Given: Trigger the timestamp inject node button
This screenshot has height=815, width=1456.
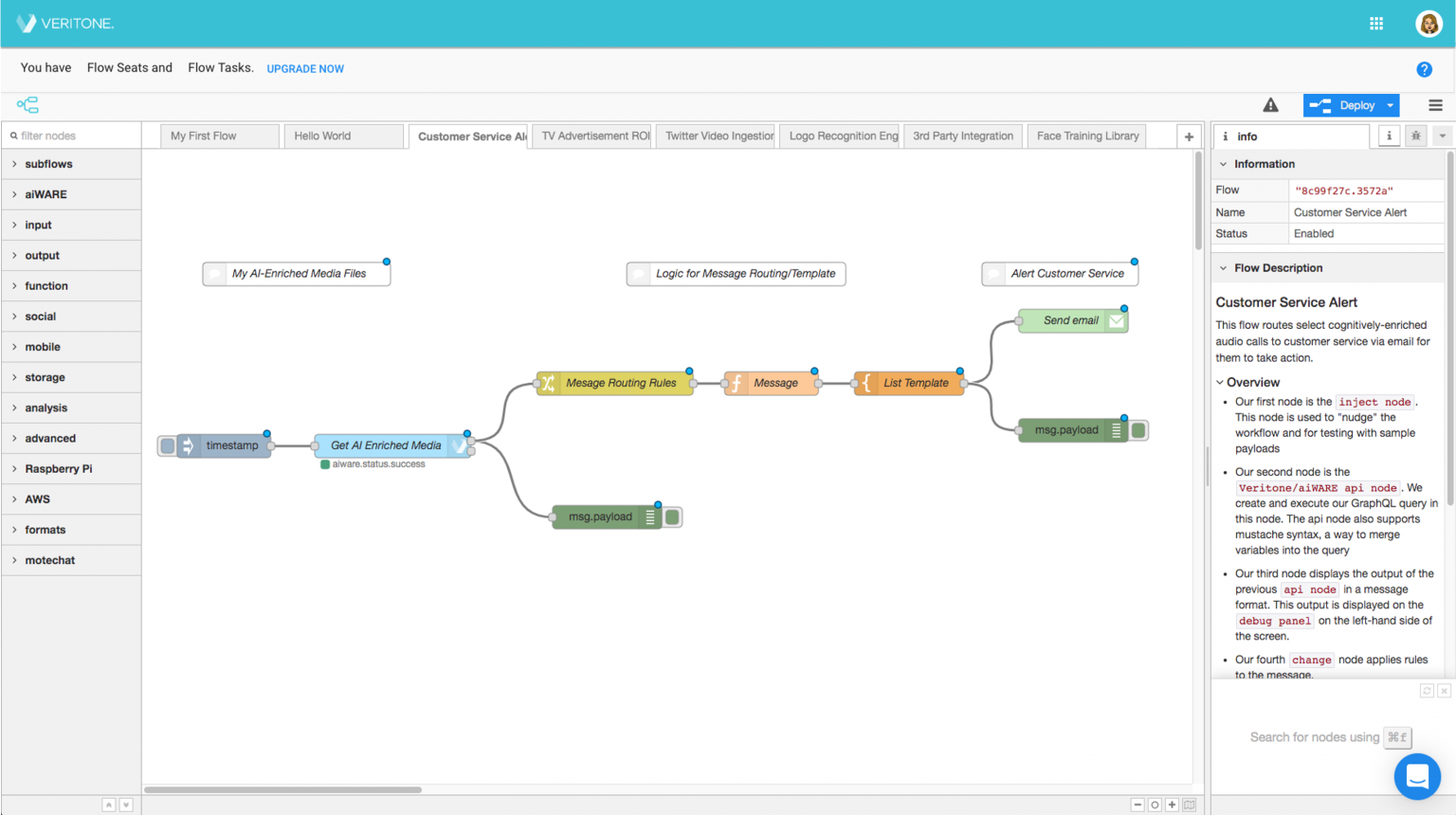Looking at the screenshot, I should (168, 445).
